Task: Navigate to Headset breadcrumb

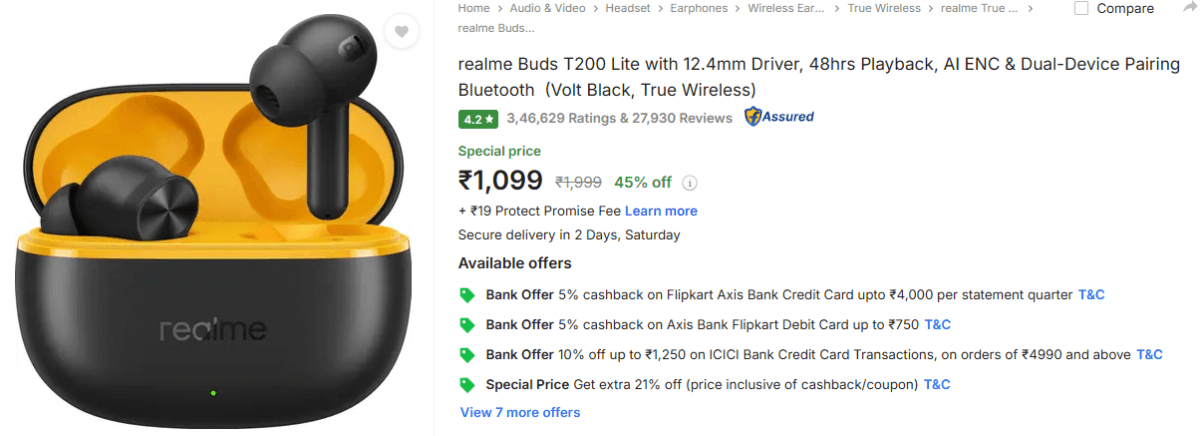Action: [628, 8]
